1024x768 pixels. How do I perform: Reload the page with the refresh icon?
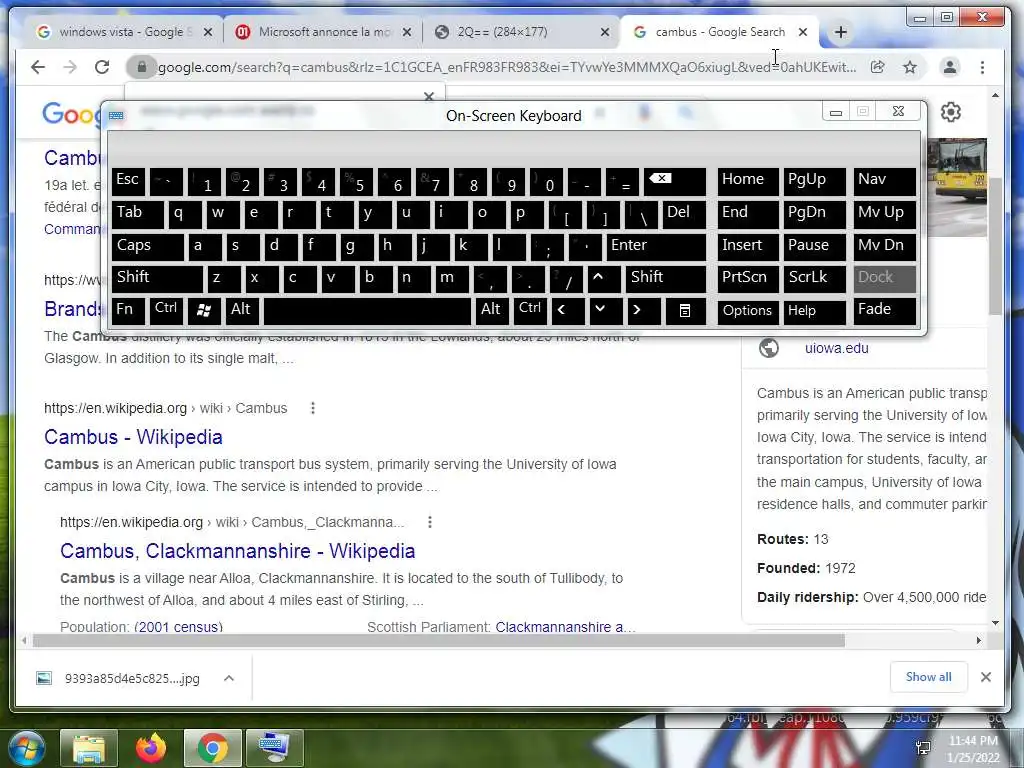tap(102, 67)
